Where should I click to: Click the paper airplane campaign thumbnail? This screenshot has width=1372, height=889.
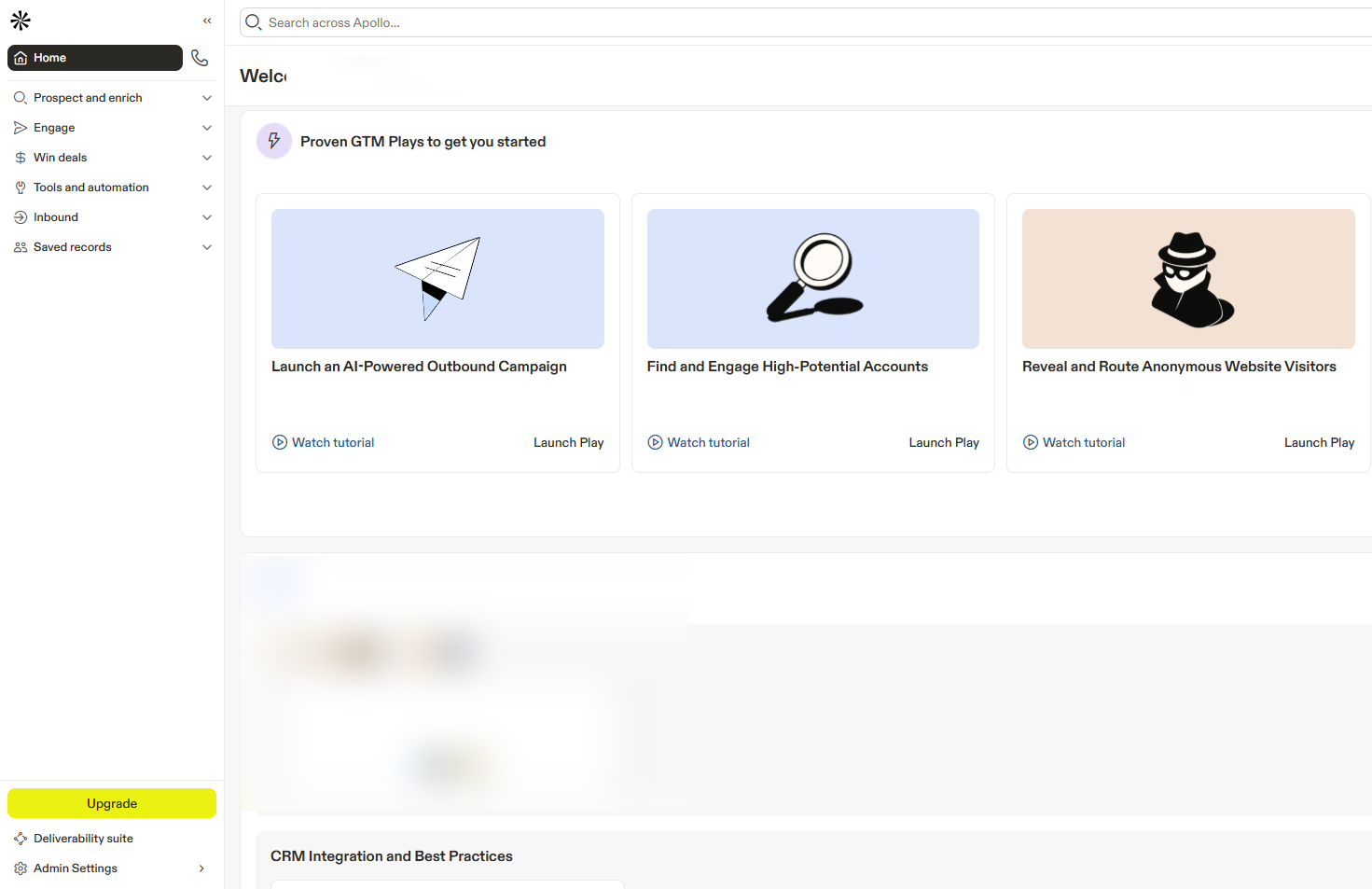[x=437, y=279]
